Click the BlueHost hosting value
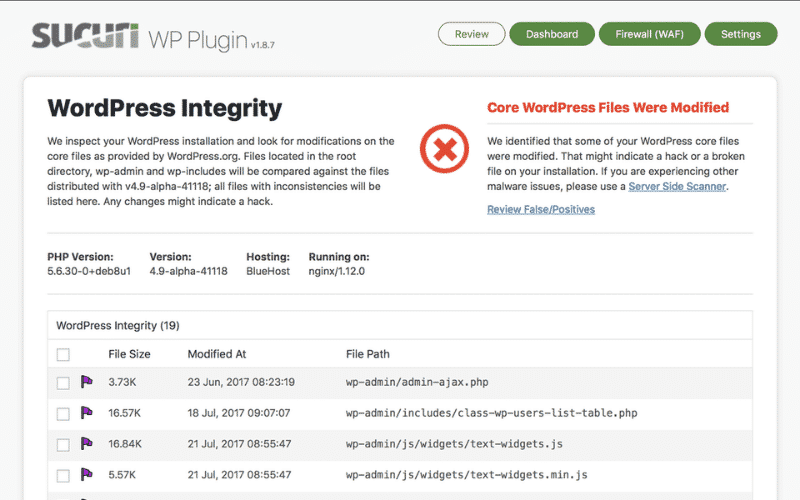 (268, 271)
